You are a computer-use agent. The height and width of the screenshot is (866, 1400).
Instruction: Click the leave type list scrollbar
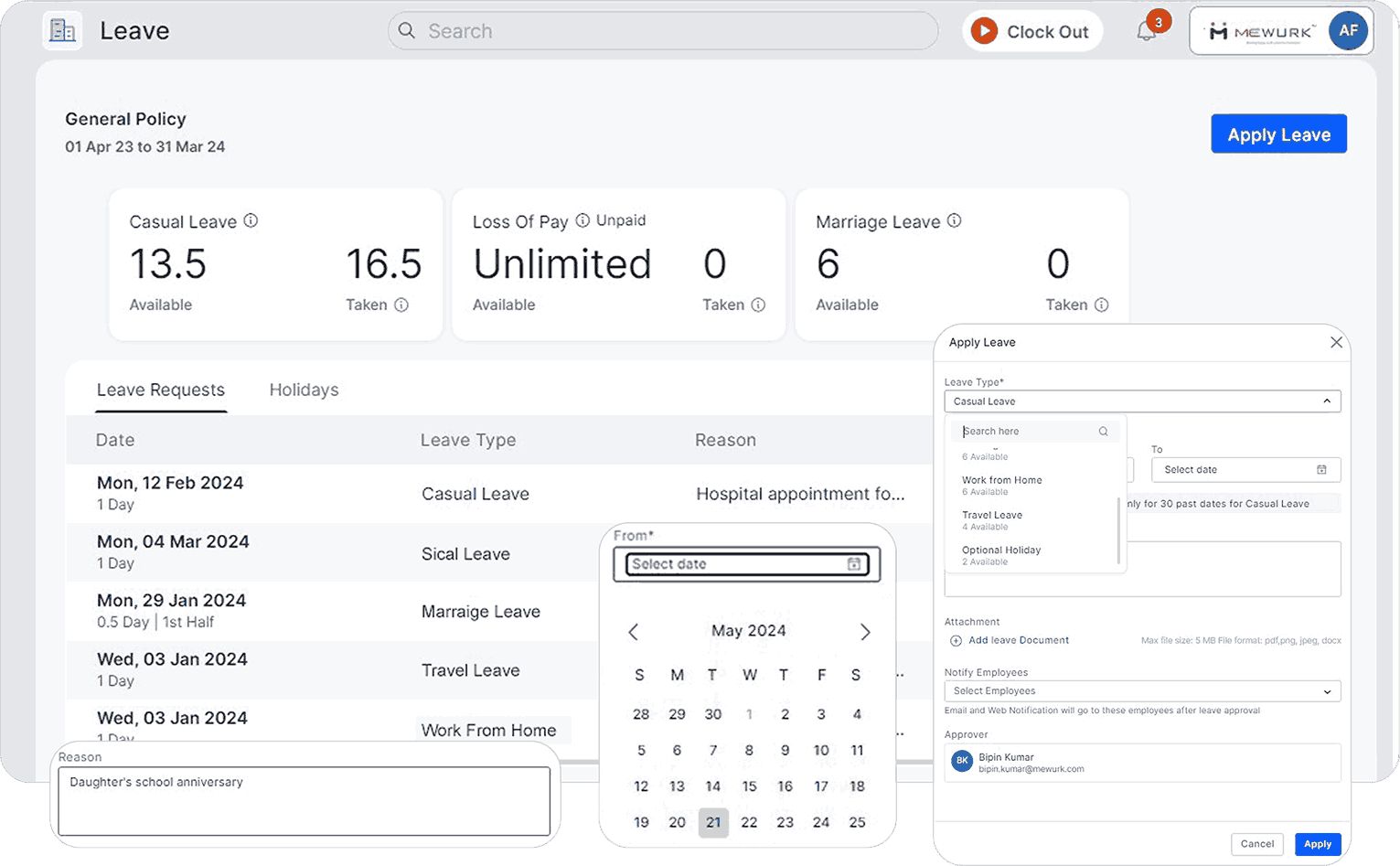[1119, 530]
